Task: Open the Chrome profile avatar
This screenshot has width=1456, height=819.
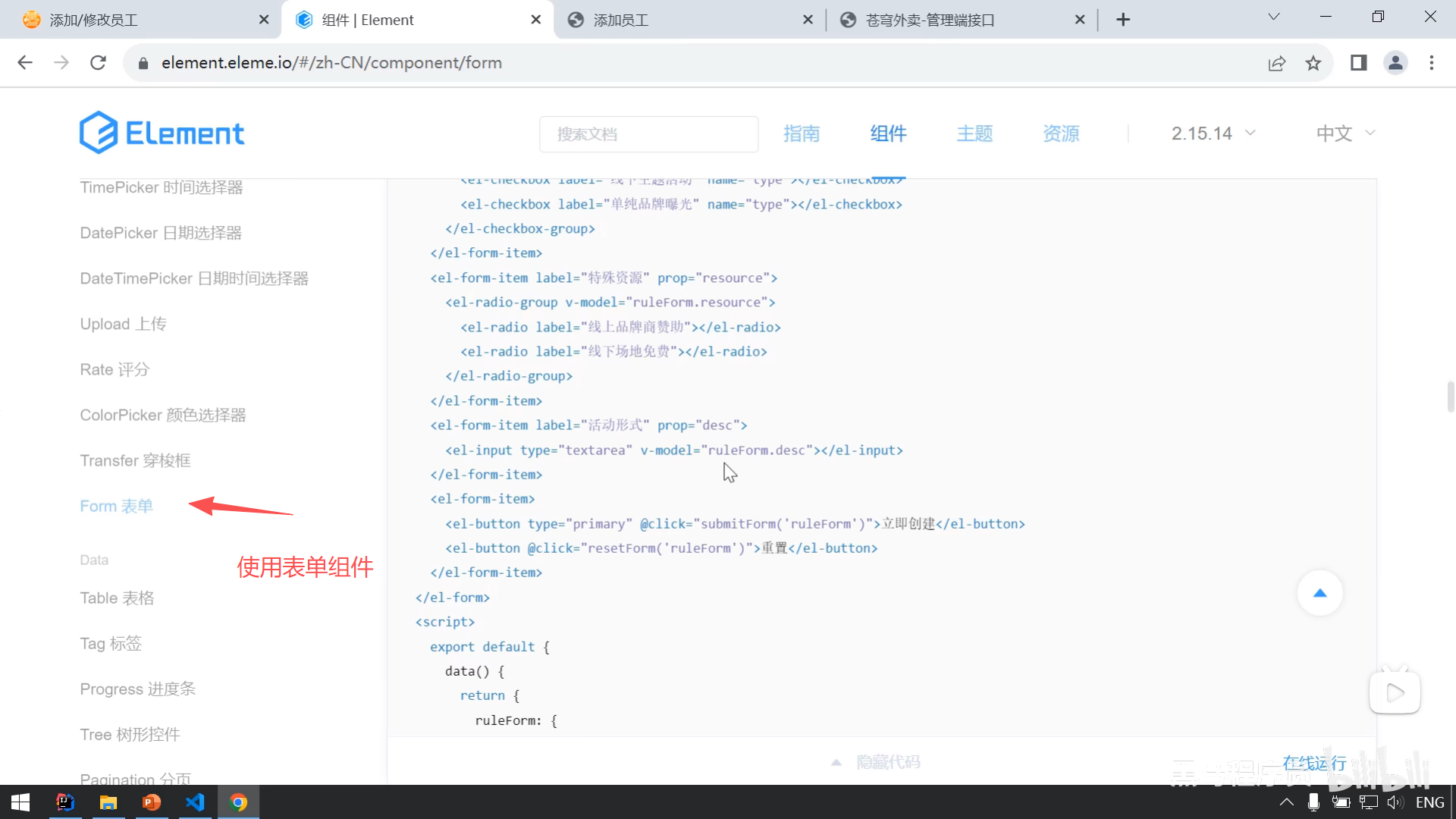Action: 1395,63
